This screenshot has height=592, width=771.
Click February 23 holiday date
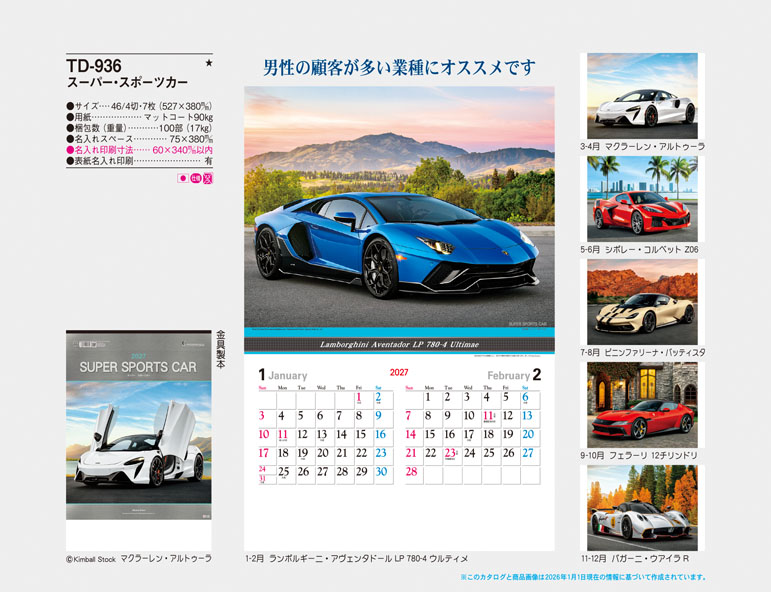click(x=450, y=453)
